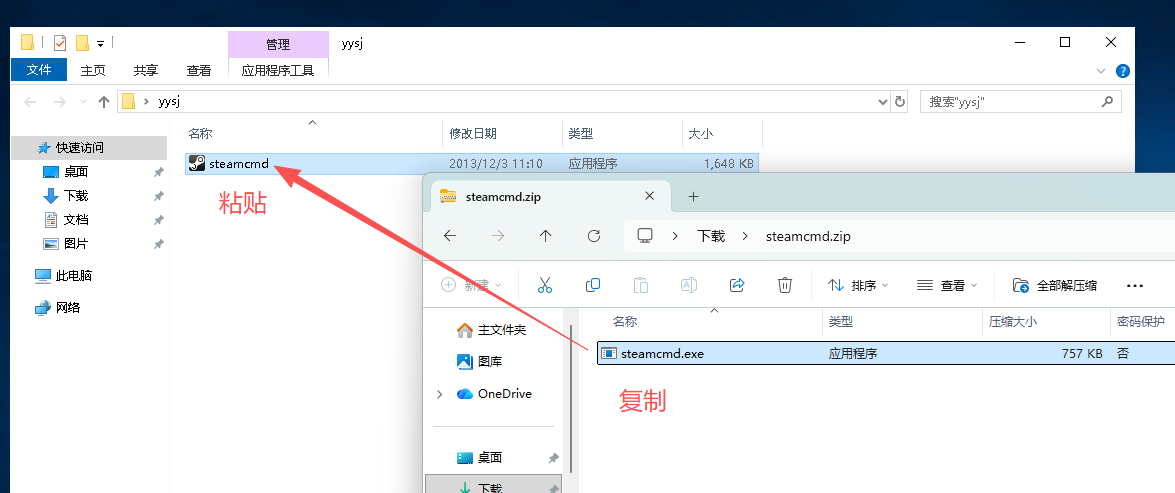
Task: Click the Delete trash icon
Action: [x=785, y=285]
